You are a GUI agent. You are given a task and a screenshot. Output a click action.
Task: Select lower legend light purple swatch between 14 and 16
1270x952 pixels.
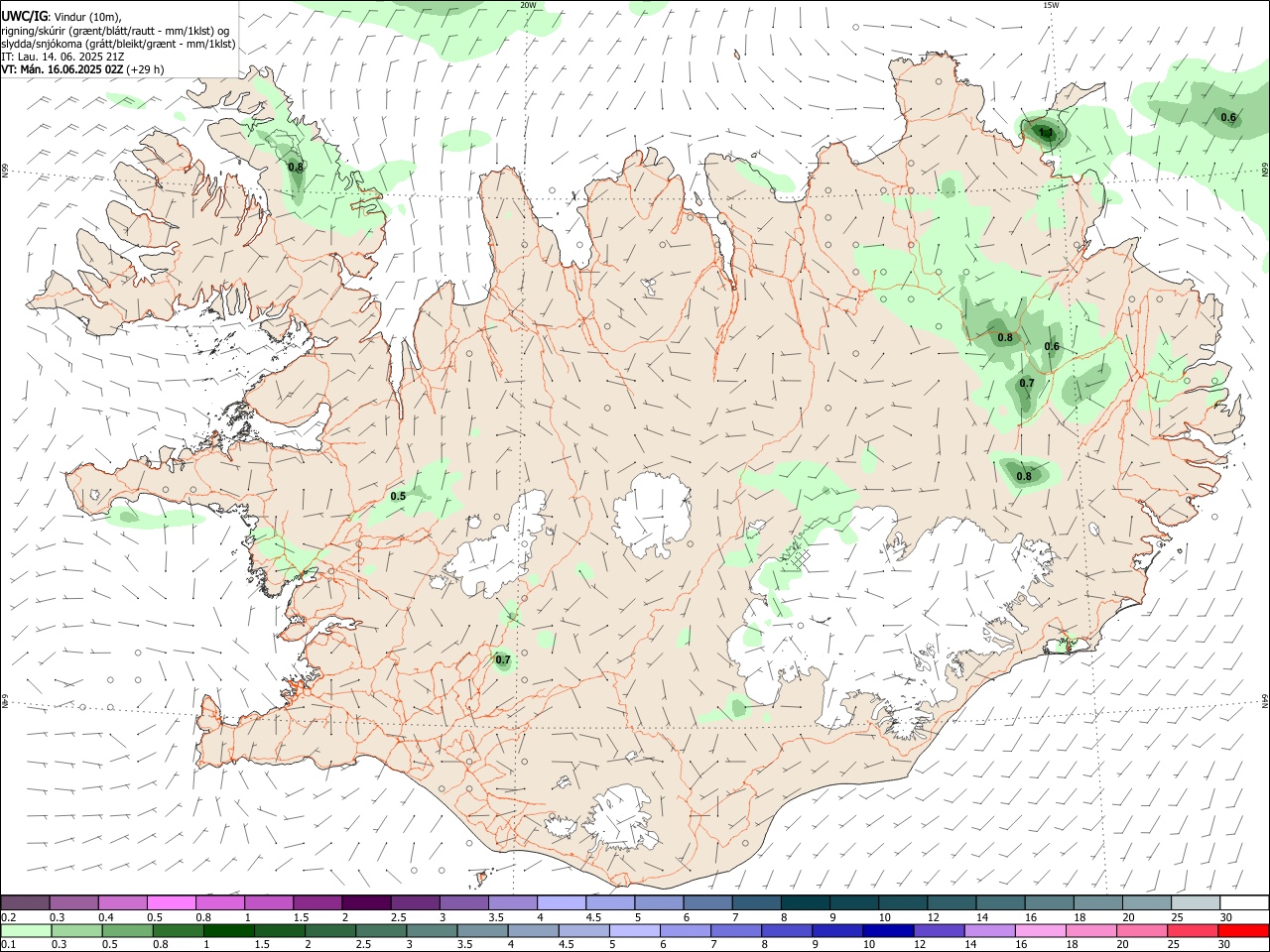pyautogui.click(x=988, y=930)
